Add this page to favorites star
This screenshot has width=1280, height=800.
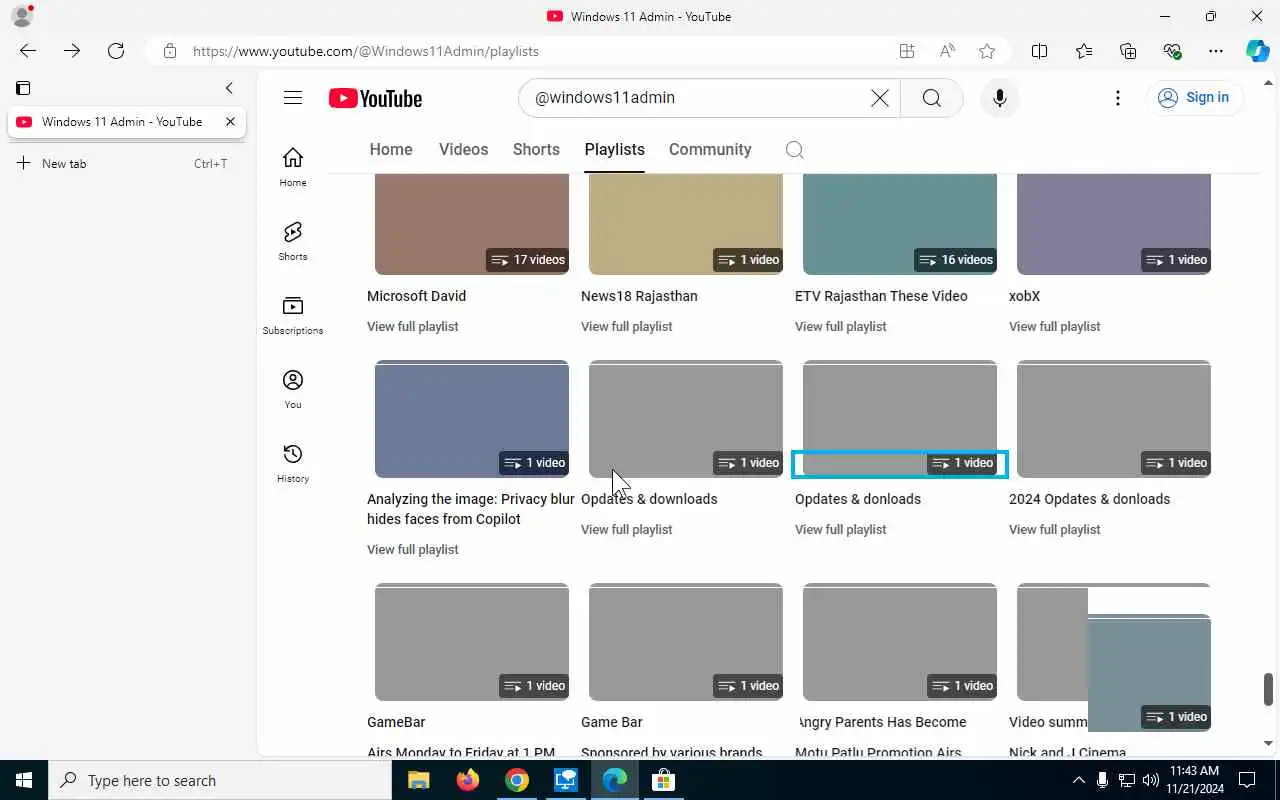click(987, 51)
